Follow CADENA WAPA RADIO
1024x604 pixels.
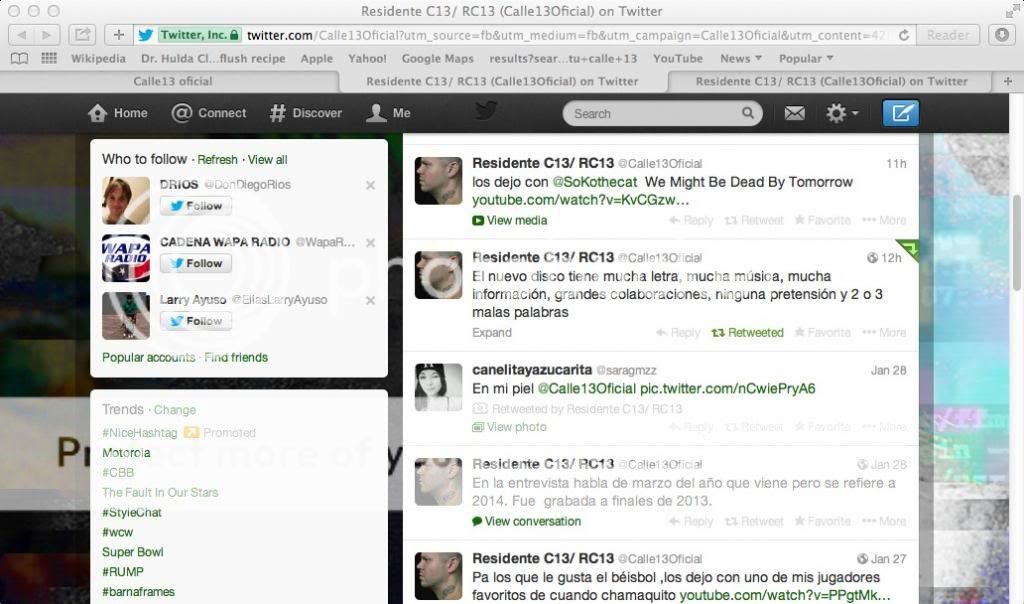tap(196, 263)
